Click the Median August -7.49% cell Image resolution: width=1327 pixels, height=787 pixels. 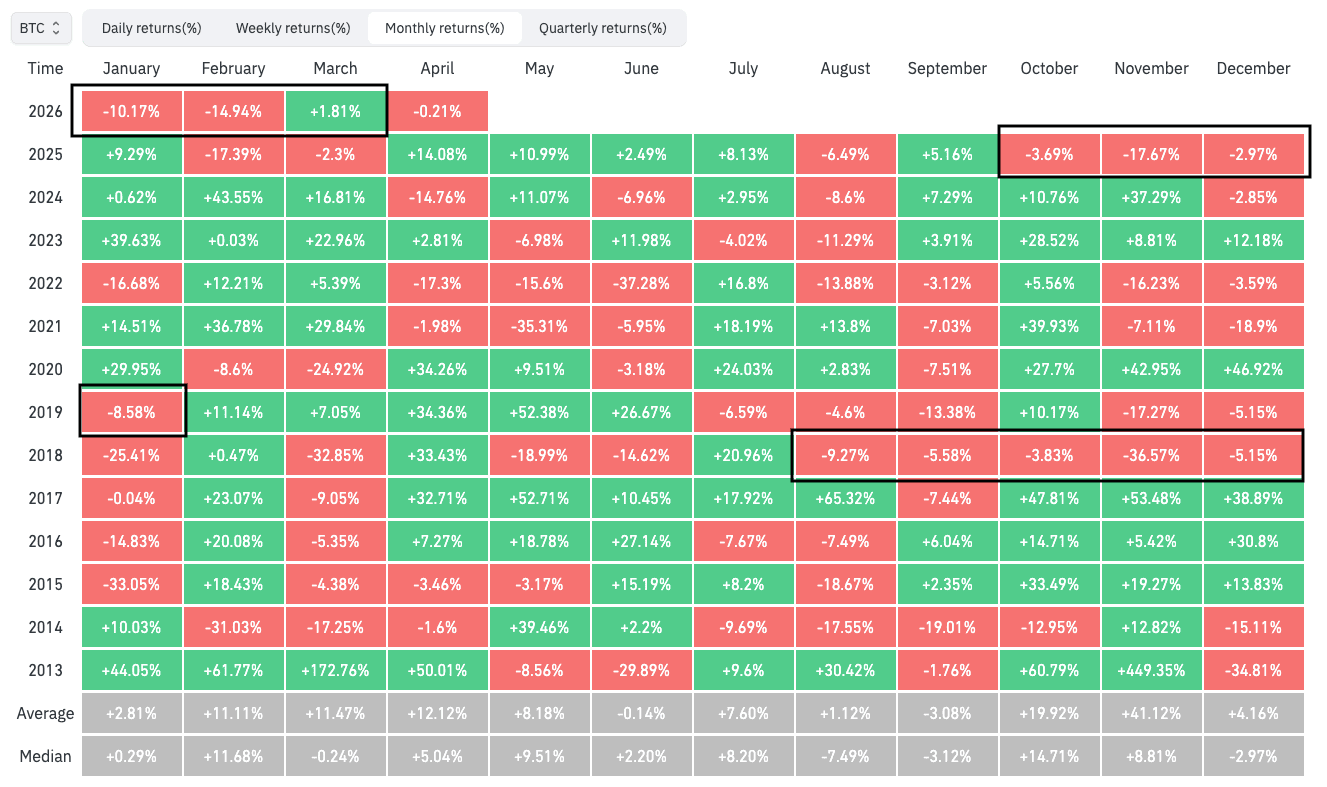point(845,756)
